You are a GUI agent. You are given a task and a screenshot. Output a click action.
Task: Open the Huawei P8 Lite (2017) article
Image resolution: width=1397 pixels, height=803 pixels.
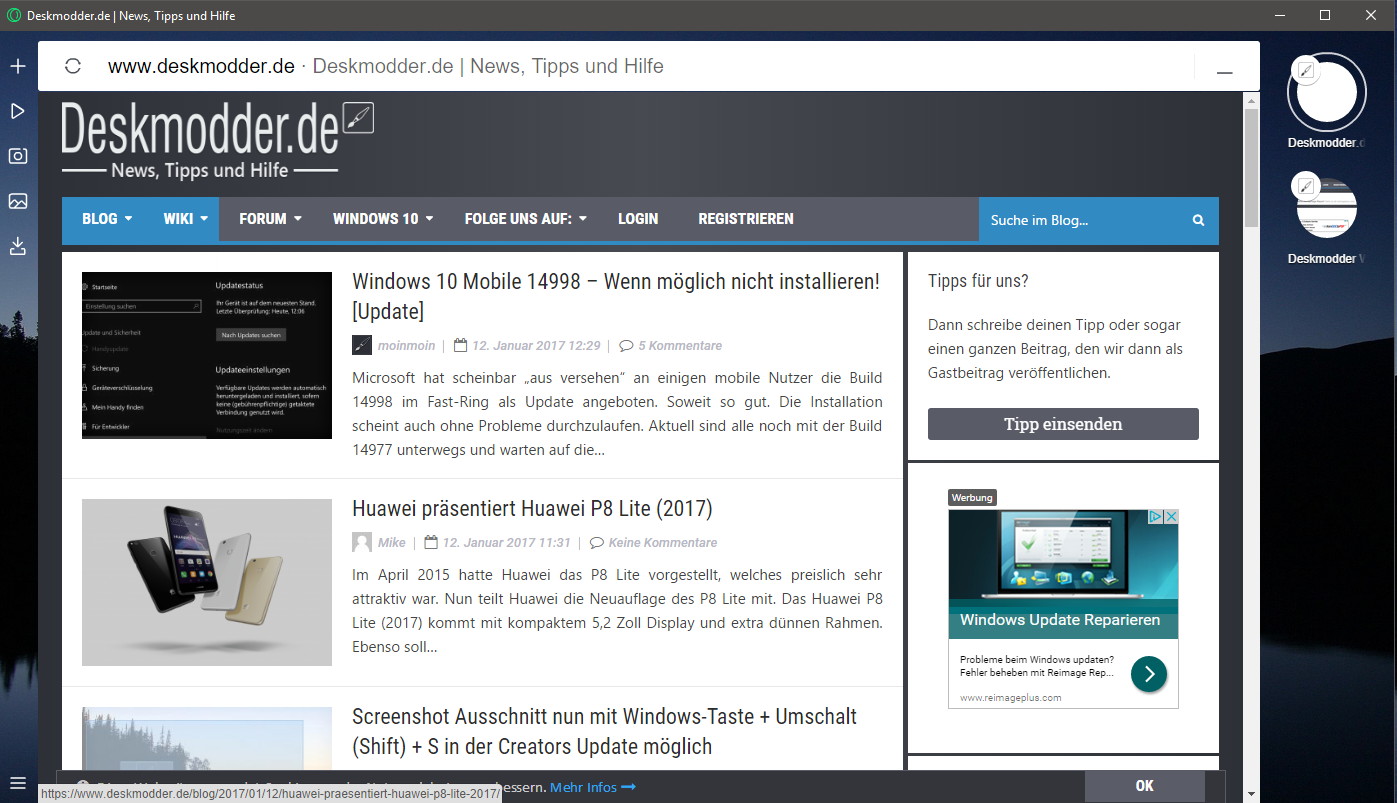point(532,508)
